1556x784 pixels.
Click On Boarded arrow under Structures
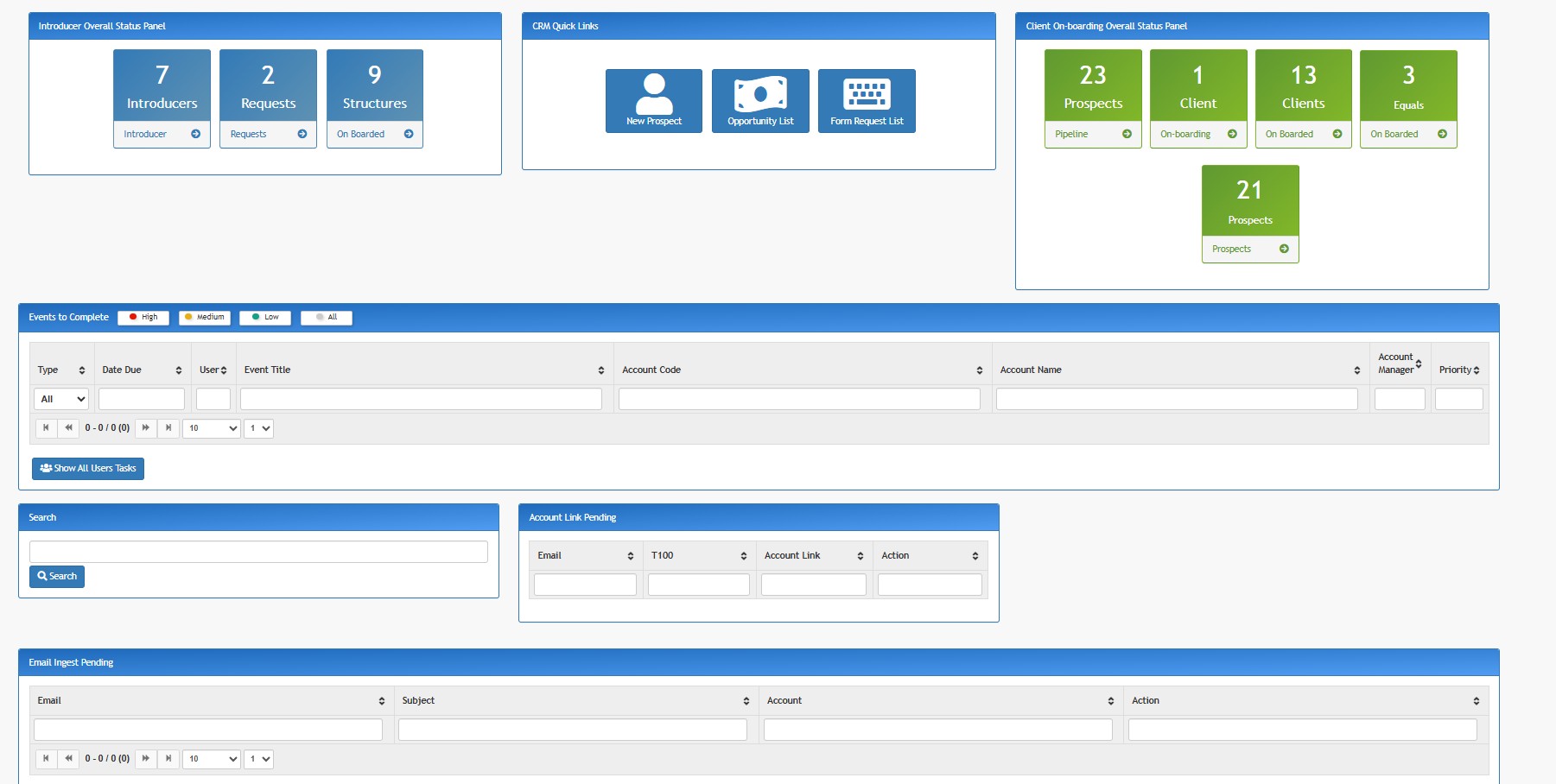tap(408, 134)
